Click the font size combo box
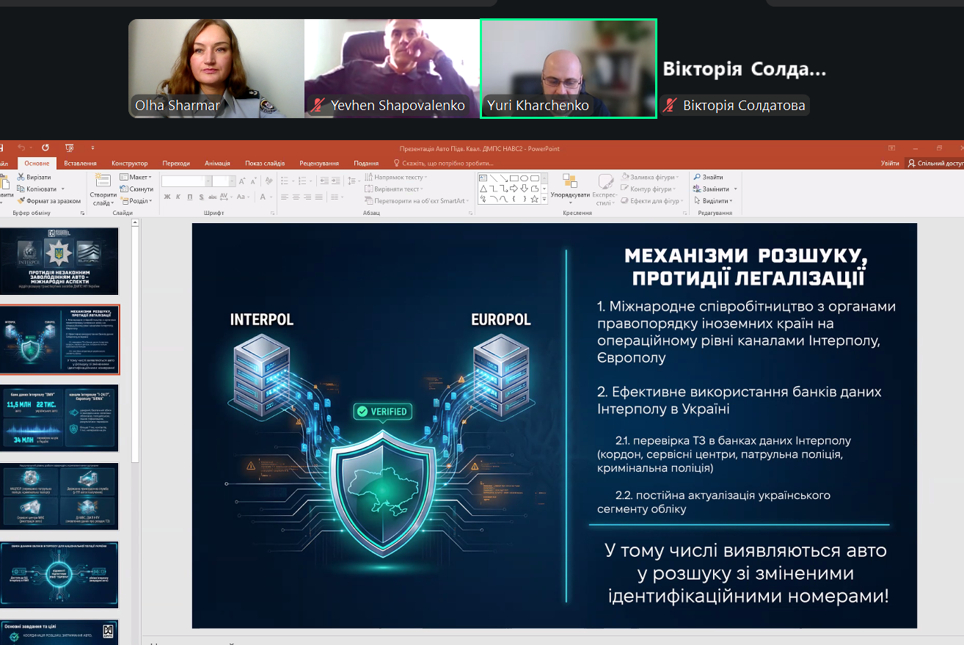Image resolution: width=964 pixels, height=645 pixels. click(x=224, y=181)
